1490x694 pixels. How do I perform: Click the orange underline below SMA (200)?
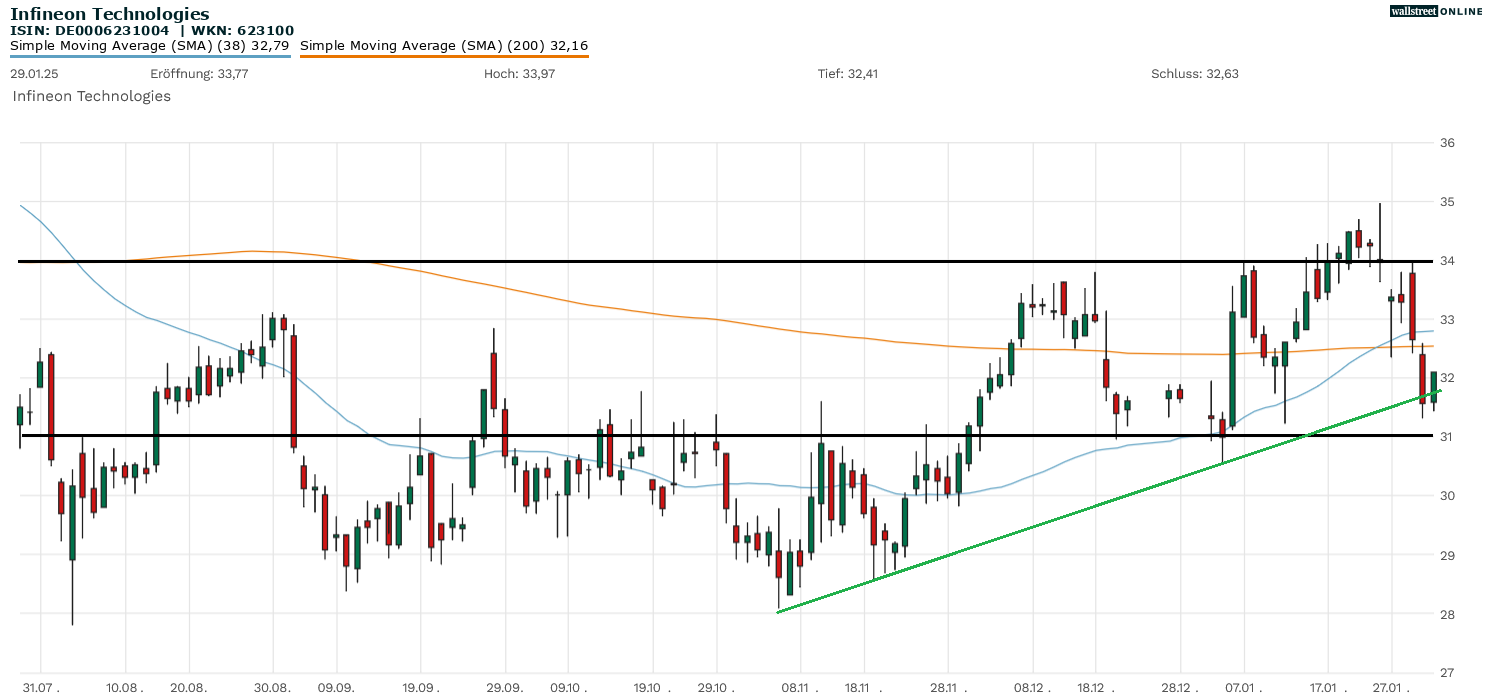point(444,56)
